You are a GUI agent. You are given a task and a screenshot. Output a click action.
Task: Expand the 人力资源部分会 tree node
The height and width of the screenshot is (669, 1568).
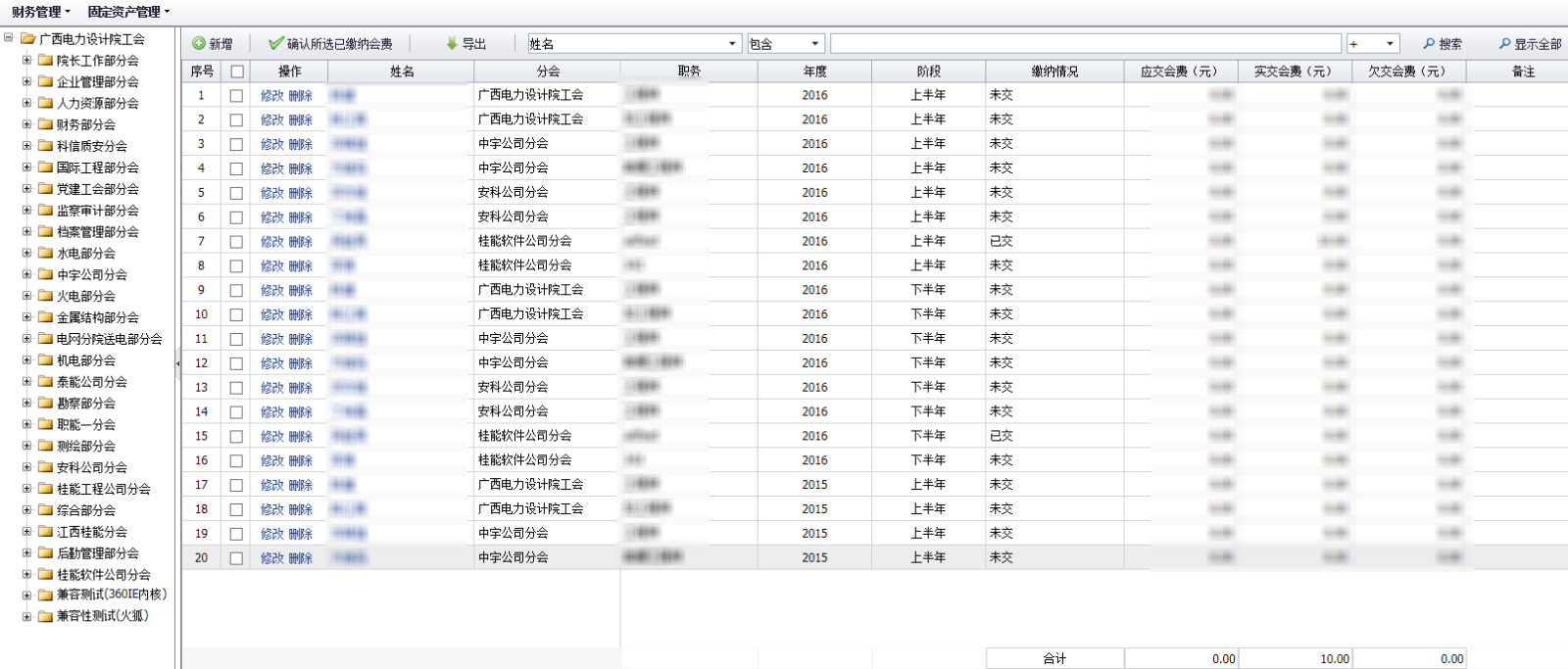click(27, 103)
